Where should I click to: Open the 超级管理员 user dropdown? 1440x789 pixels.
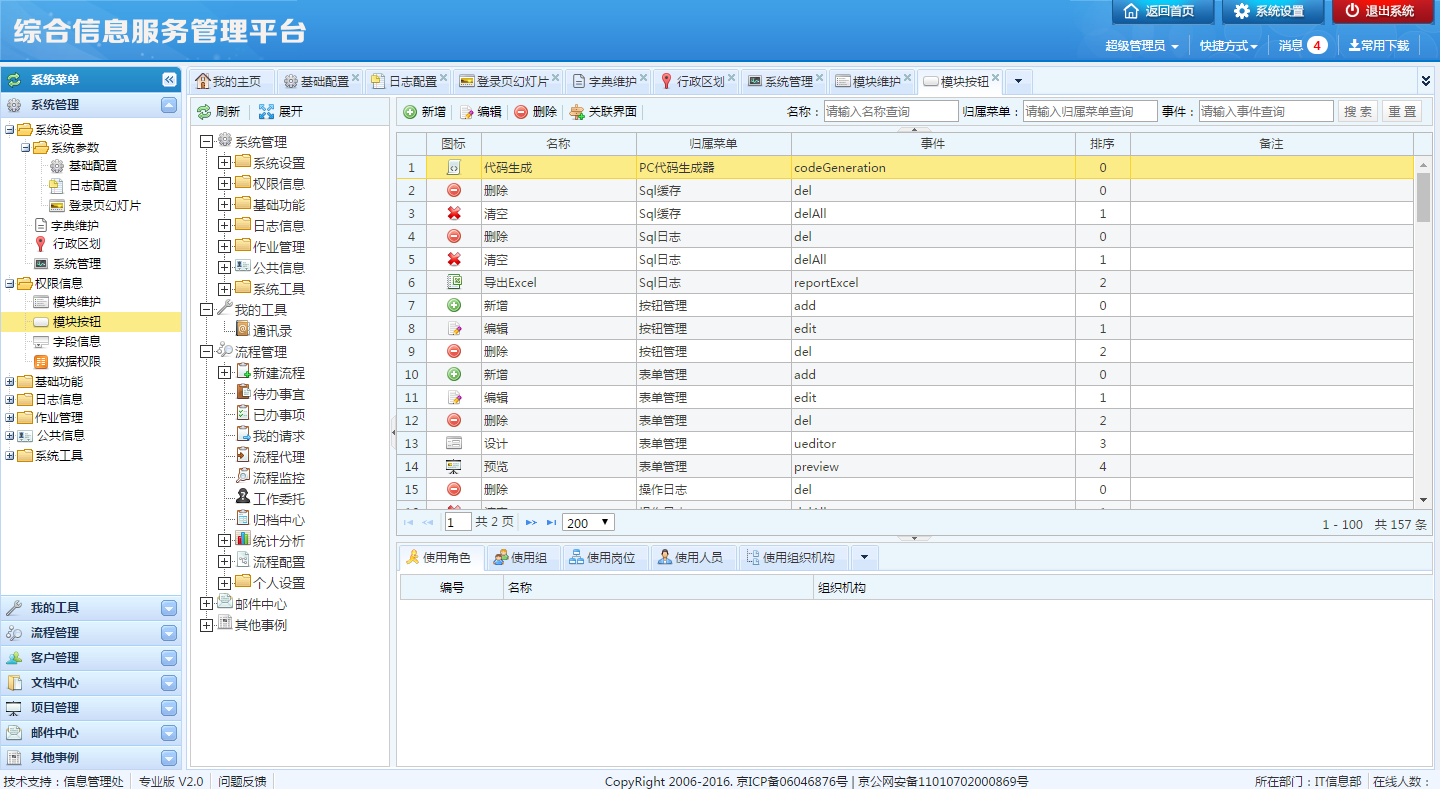pos(1141,45)
